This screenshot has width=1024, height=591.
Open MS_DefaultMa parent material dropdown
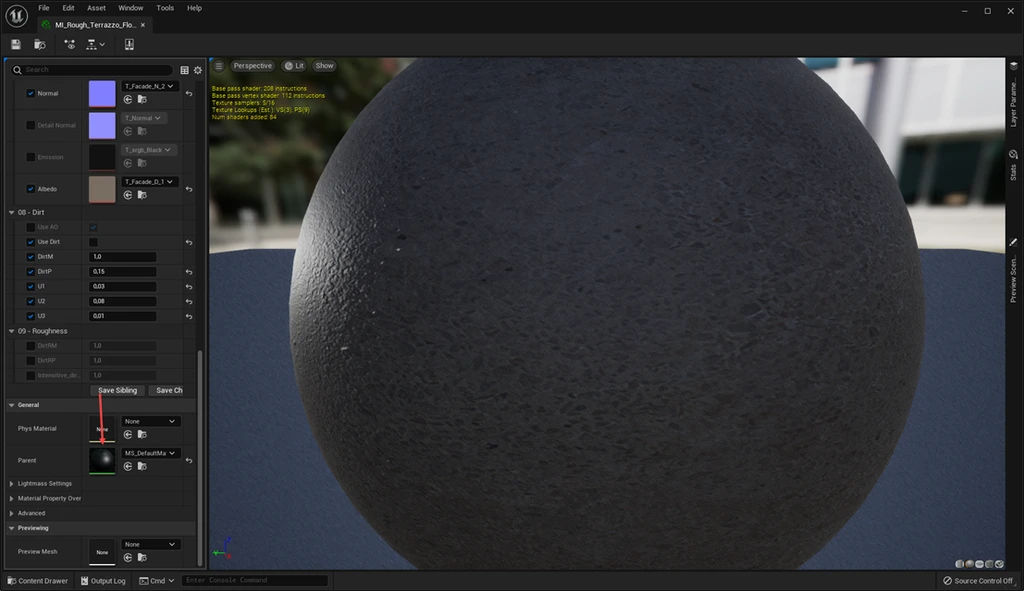[x=150, y=453]
